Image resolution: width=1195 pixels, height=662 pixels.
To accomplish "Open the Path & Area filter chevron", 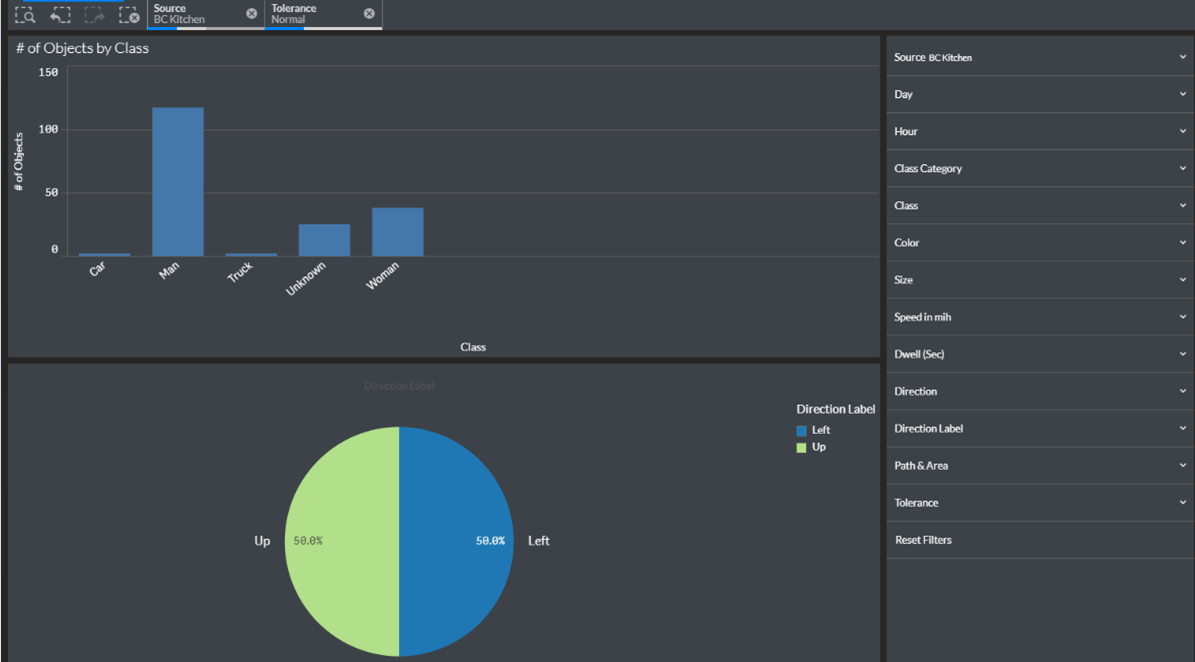I will click(x=1183, y=465).
